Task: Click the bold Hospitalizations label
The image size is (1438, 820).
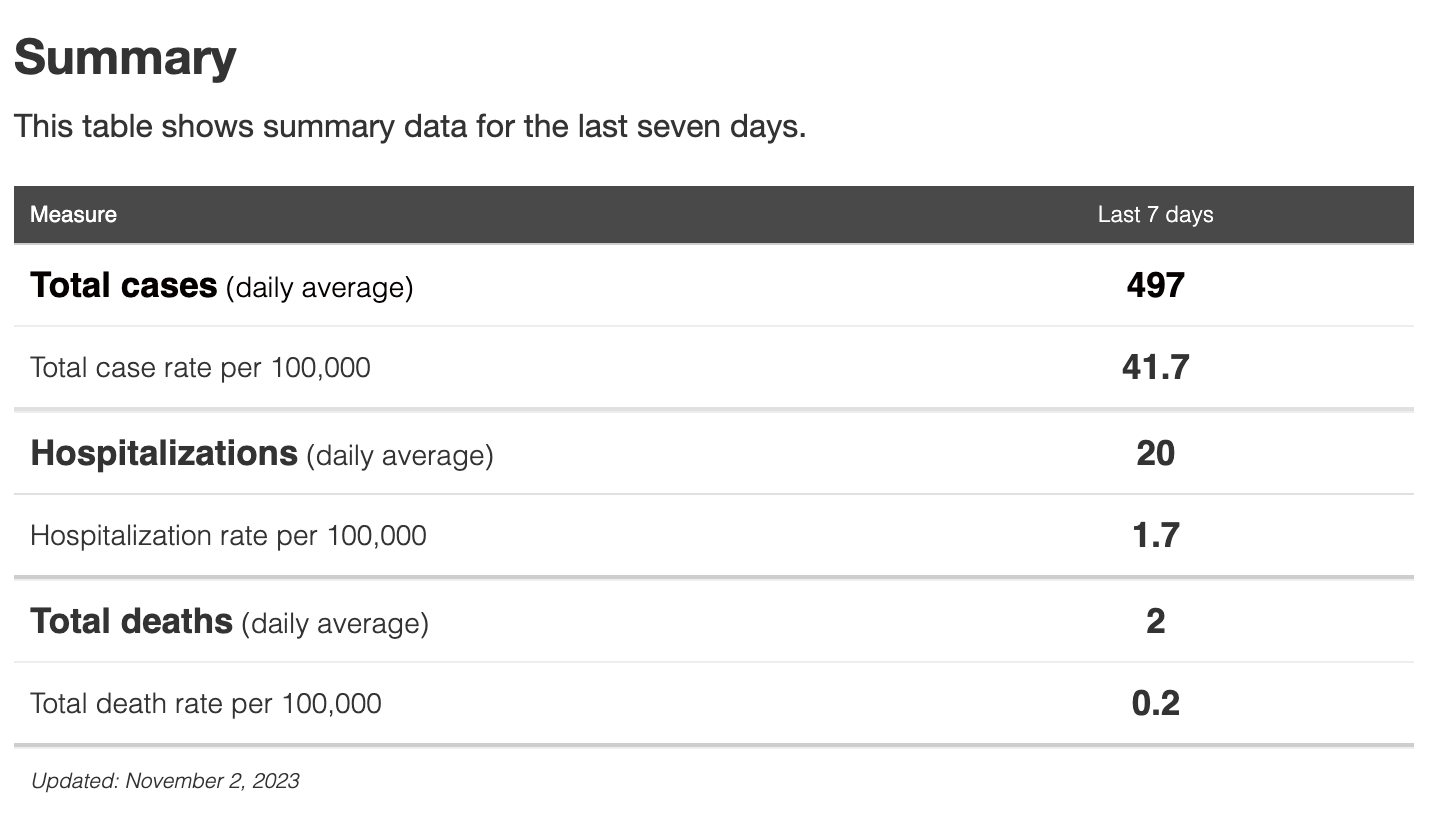Action: pyautogui.click(x=164, y=454)
